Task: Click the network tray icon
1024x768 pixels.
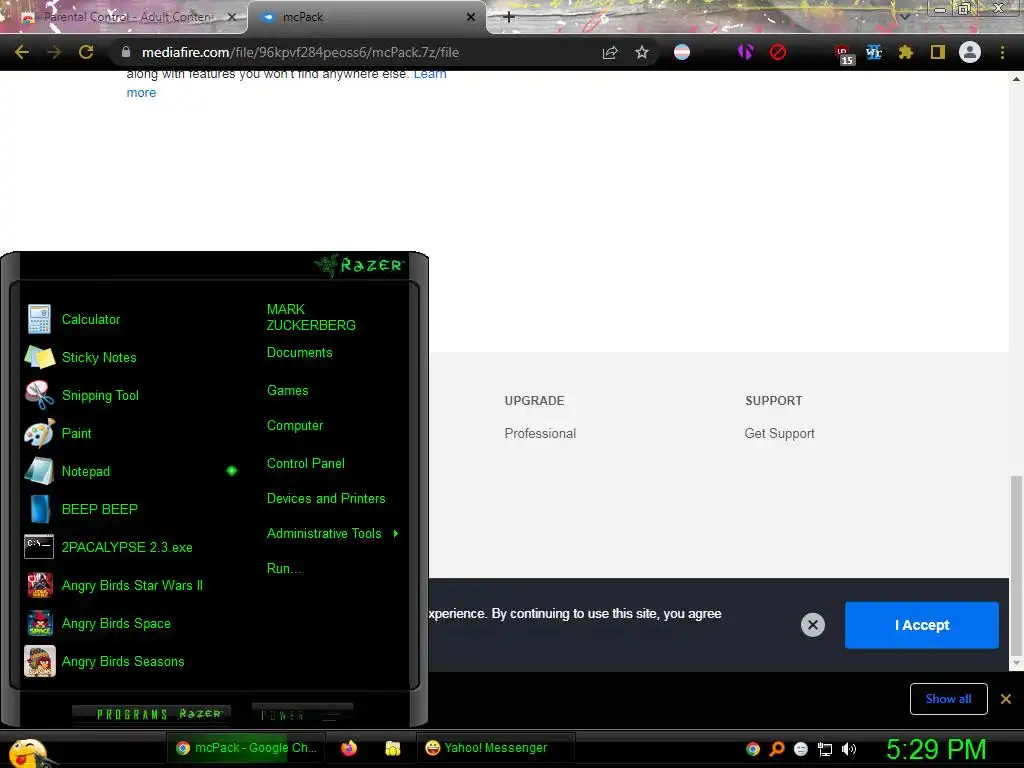Action: click(x=825, y=749)
